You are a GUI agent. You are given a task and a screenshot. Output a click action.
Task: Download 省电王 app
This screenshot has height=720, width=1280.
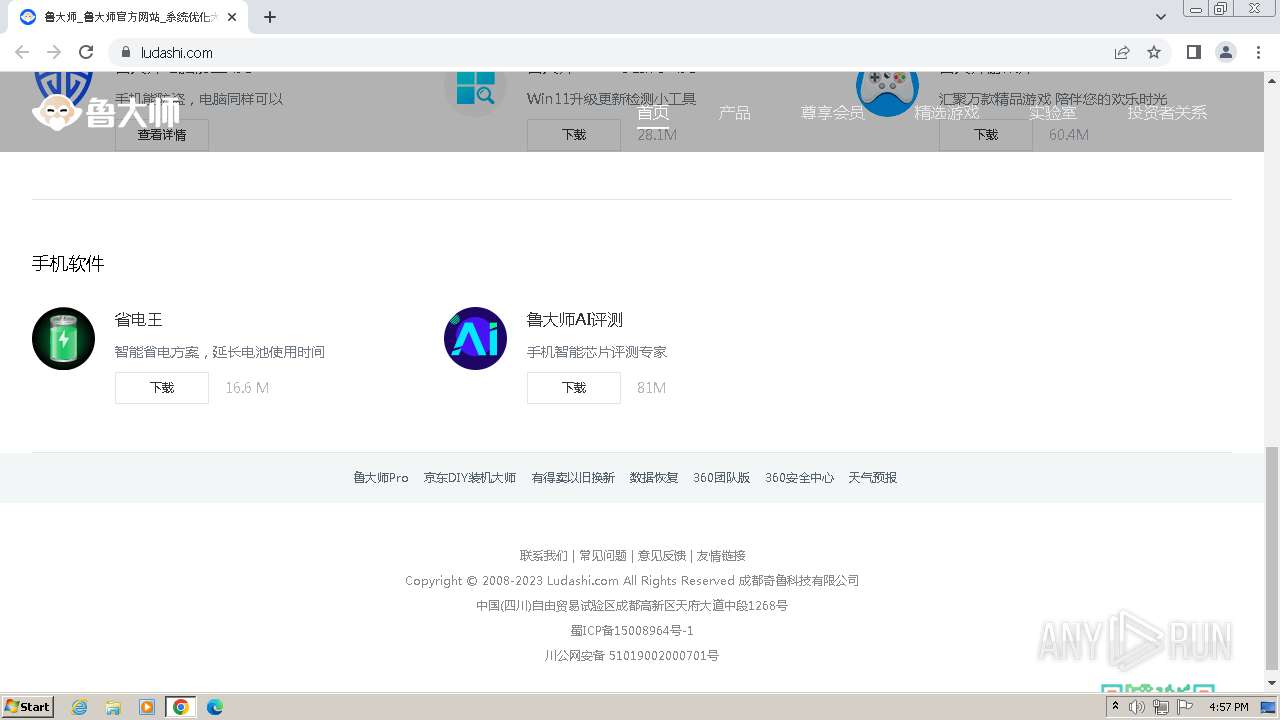tap(162, 388)
